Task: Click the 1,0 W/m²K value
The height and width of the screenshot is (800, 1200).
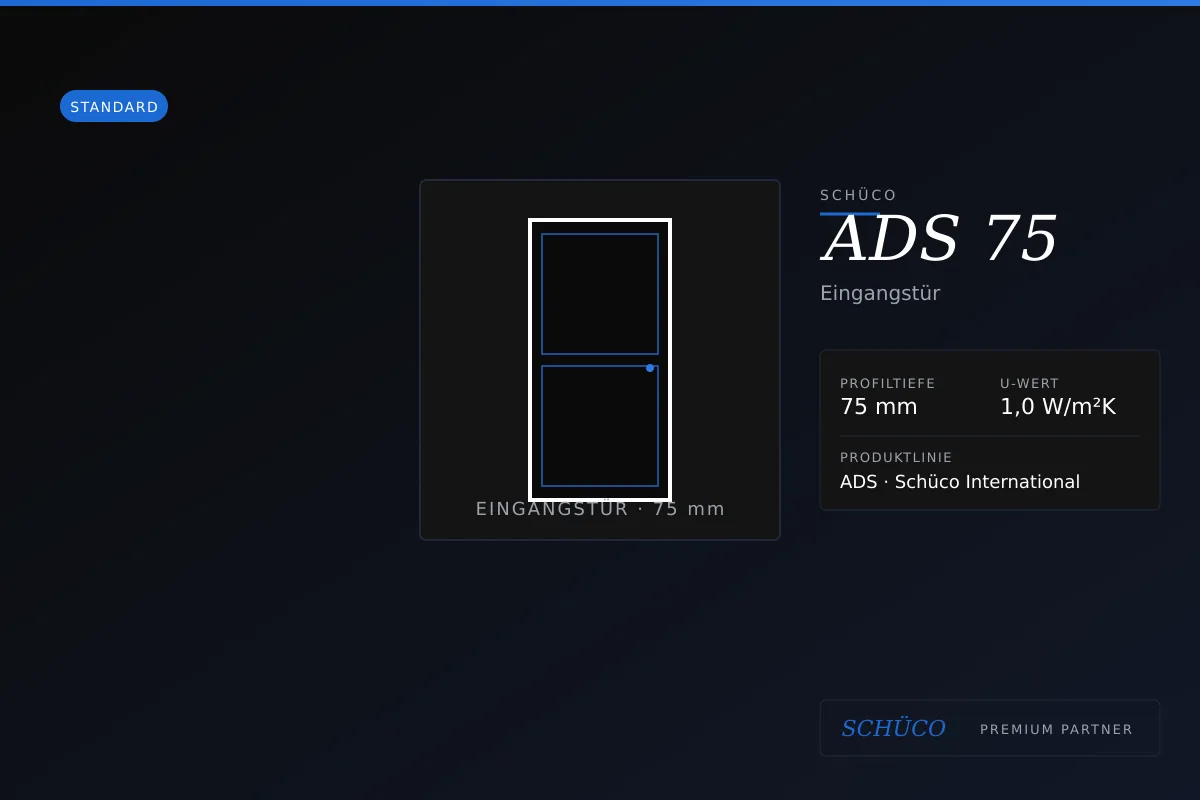Action: (x=1058, y=407)
